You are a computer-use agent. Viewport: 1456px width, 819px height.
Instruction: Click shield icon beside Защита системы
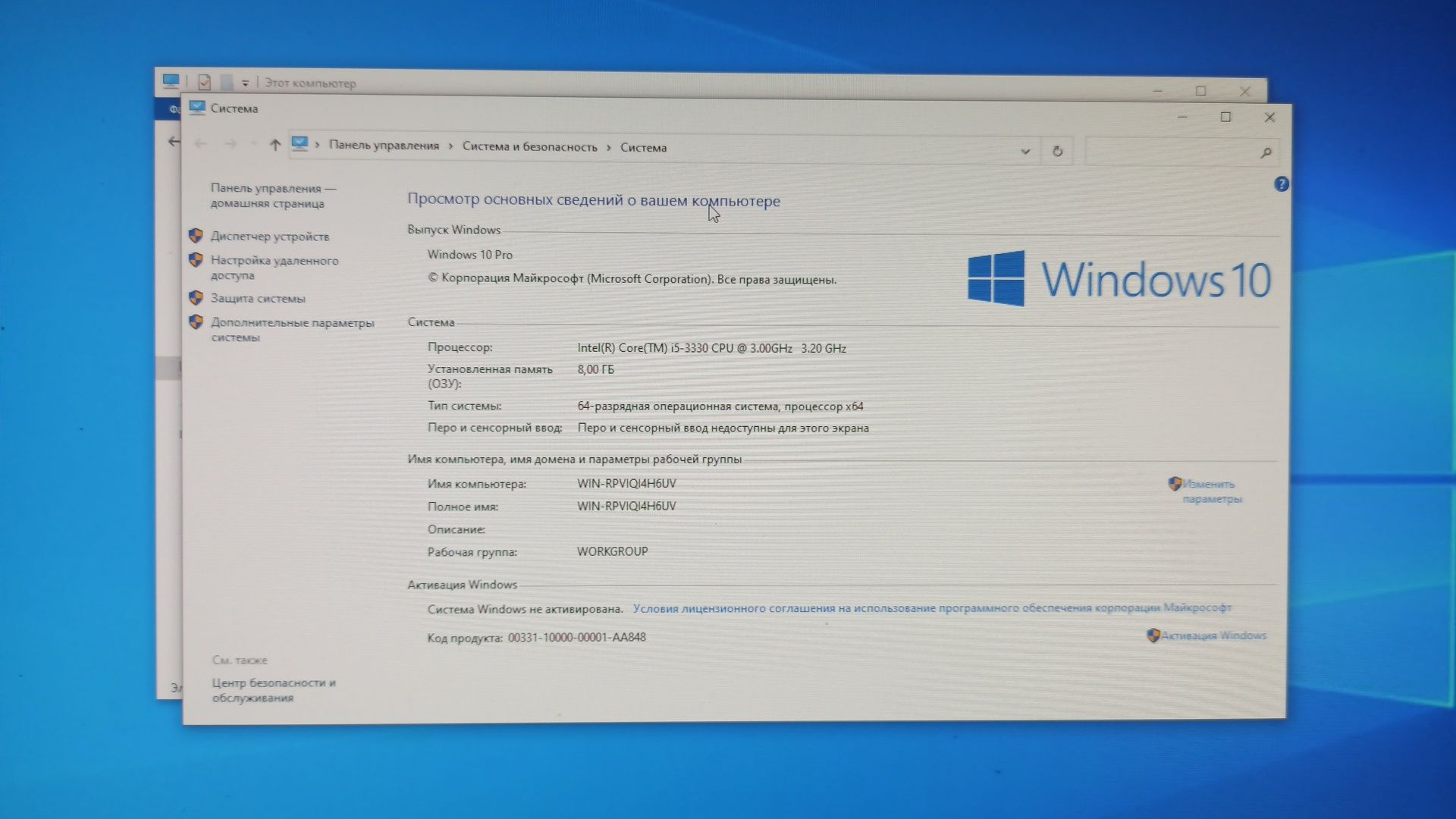(x=196, y=297)
